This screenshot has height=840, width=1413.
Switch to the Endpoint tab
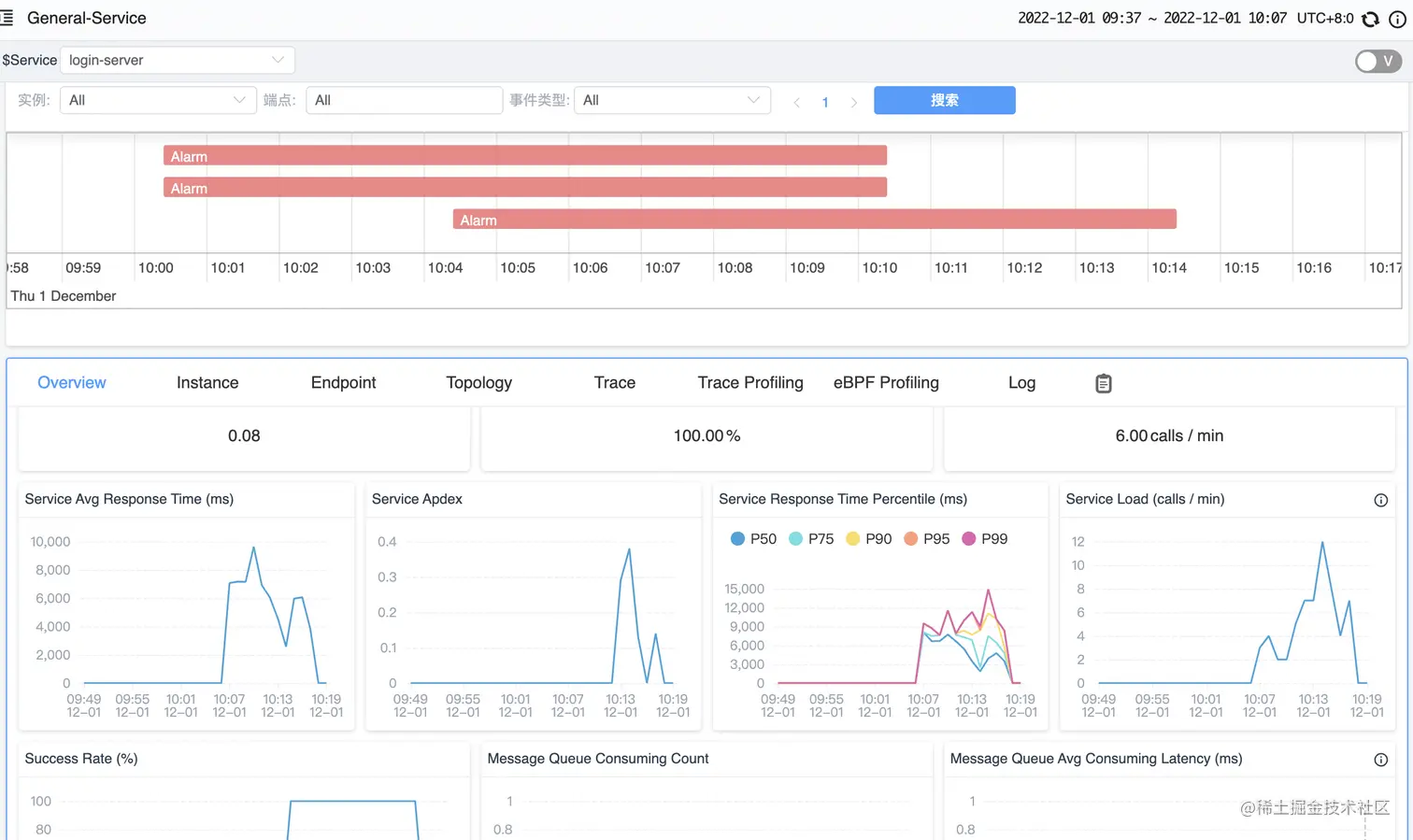coord(343,382)
